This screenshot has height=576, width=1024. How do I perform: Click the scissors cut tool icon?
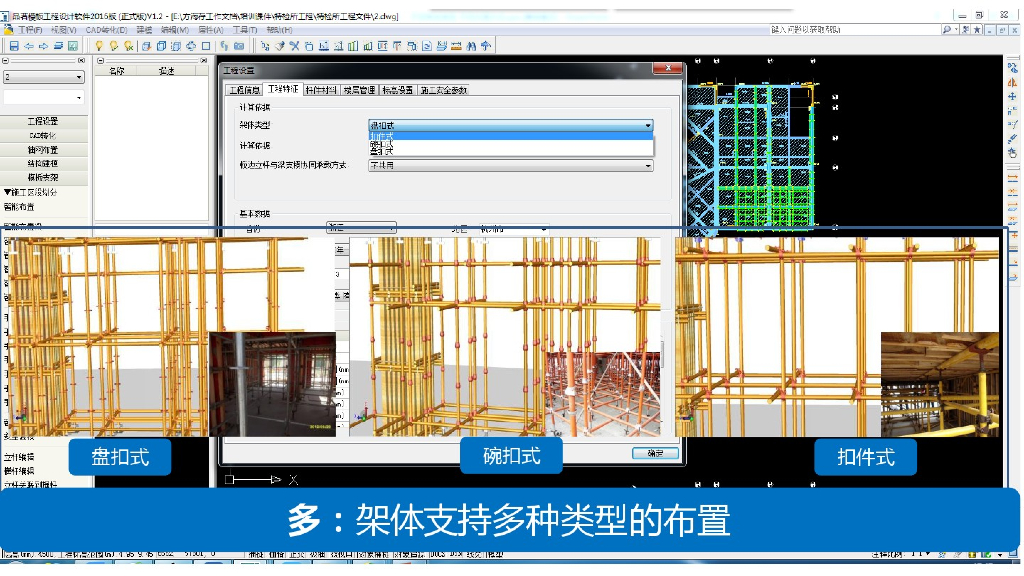point(295,46)
